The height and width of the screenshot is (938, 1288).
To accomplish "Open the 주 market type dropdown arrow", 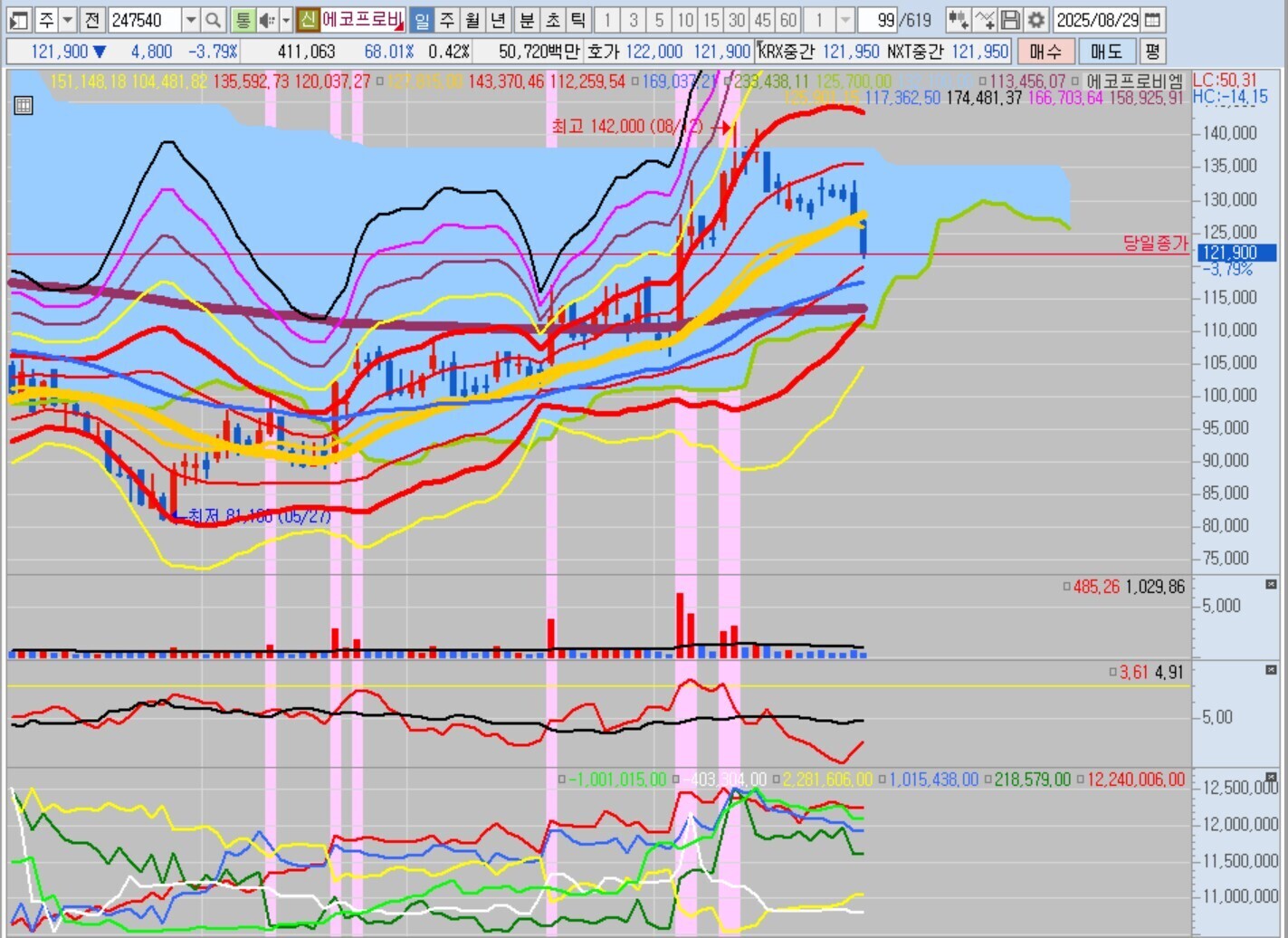I will 68,20.
